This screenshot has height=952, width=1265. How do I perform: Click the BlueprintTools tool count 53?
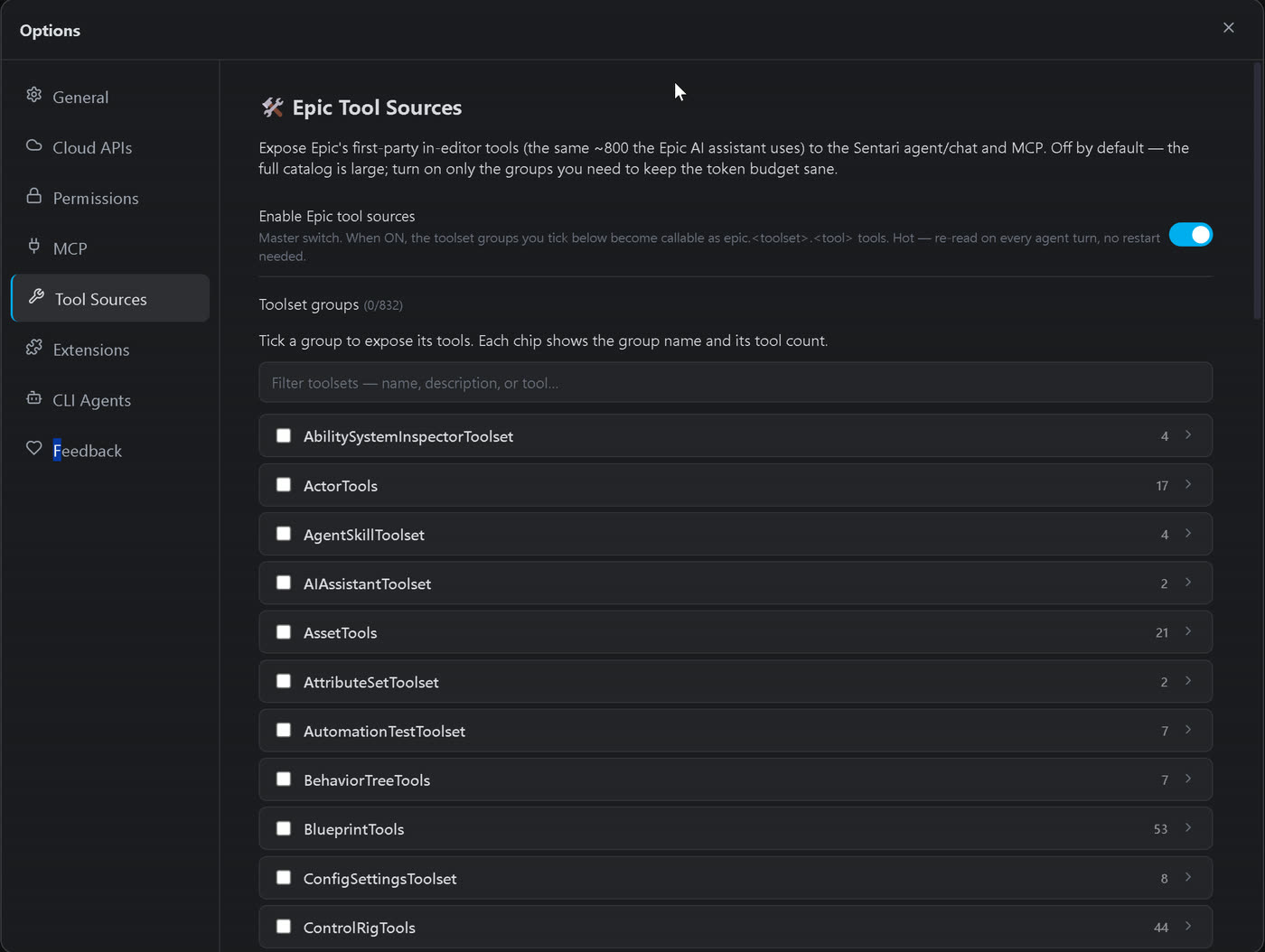click(1160, 829)
